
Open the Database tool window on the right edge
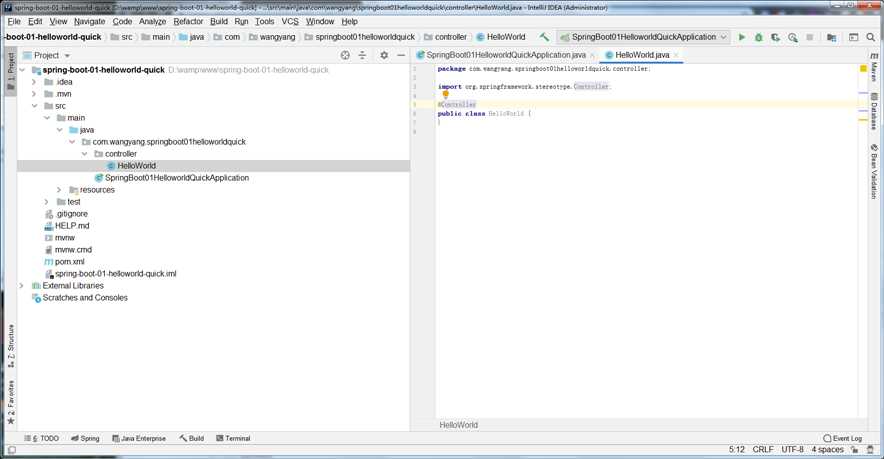(874, 111)
